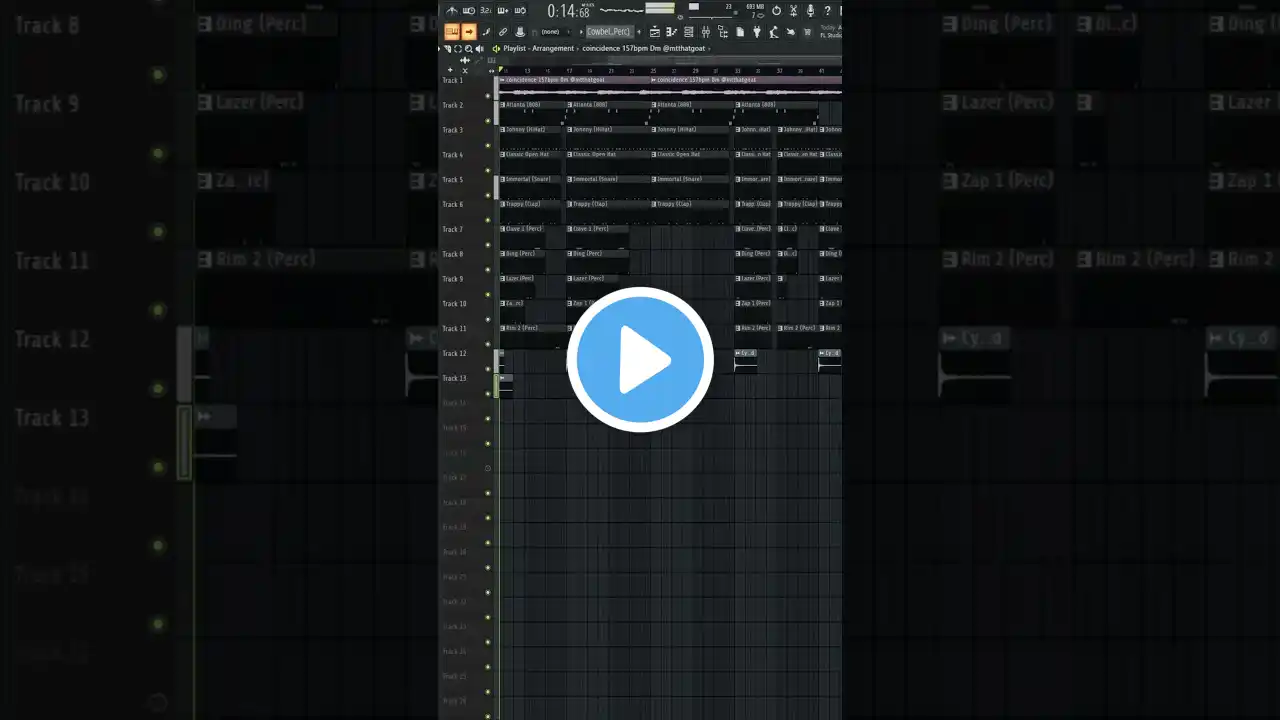Mute Track 1 using its green dot
Image resolution: width=1280 pixels, height=720 pixels.
point(488,96)
